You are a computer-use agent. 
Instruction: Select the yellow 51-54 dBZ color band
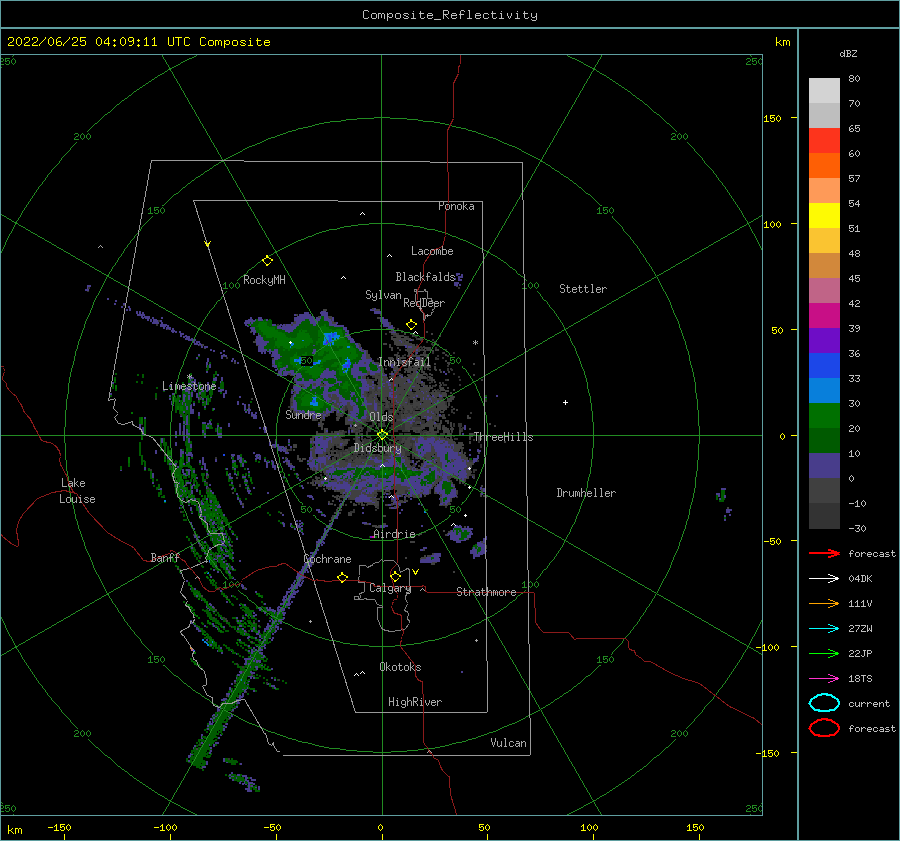[x=824, y=216]
